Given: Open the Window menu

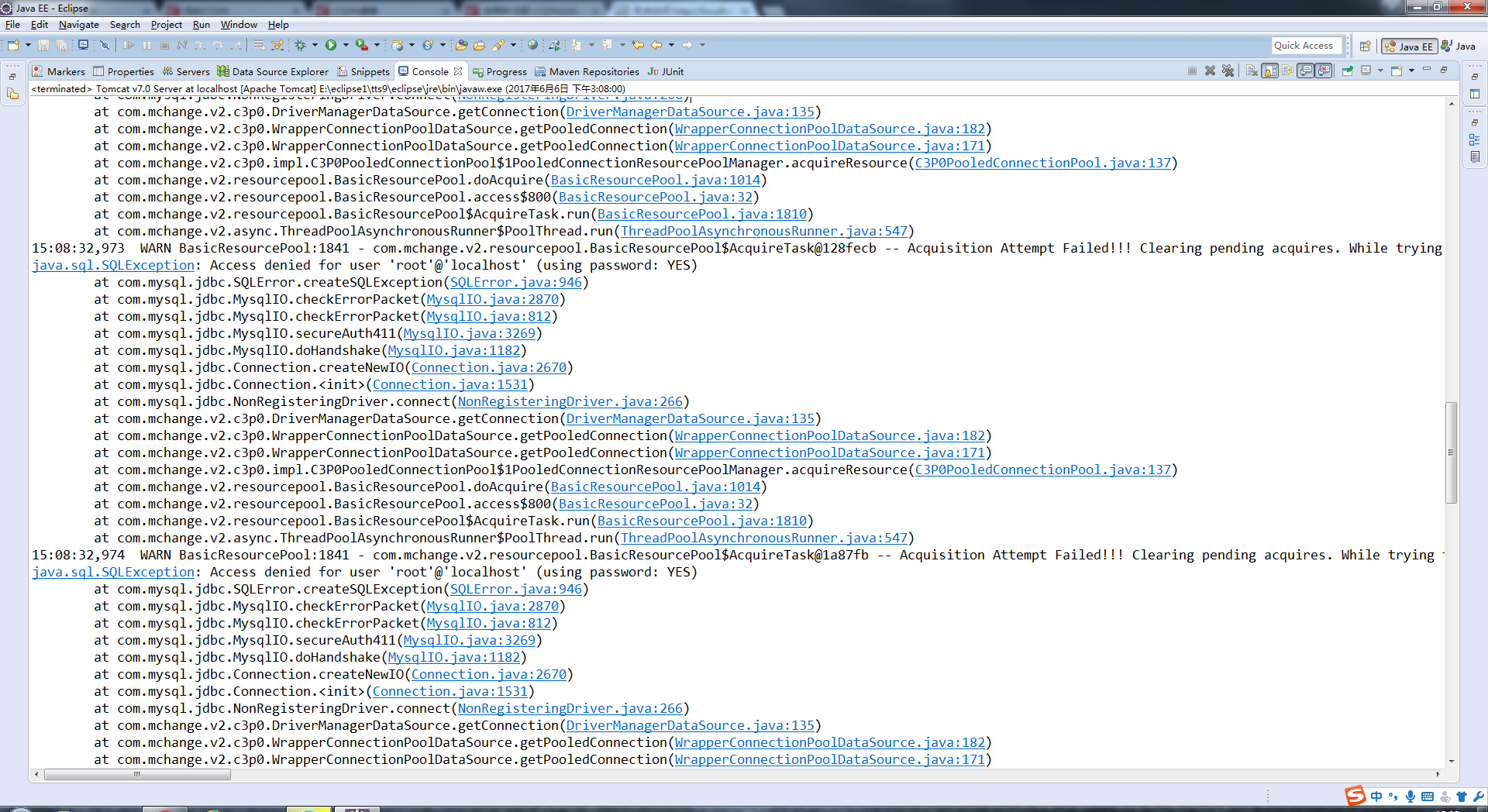Looking at the screenshot, I should 239,25.
